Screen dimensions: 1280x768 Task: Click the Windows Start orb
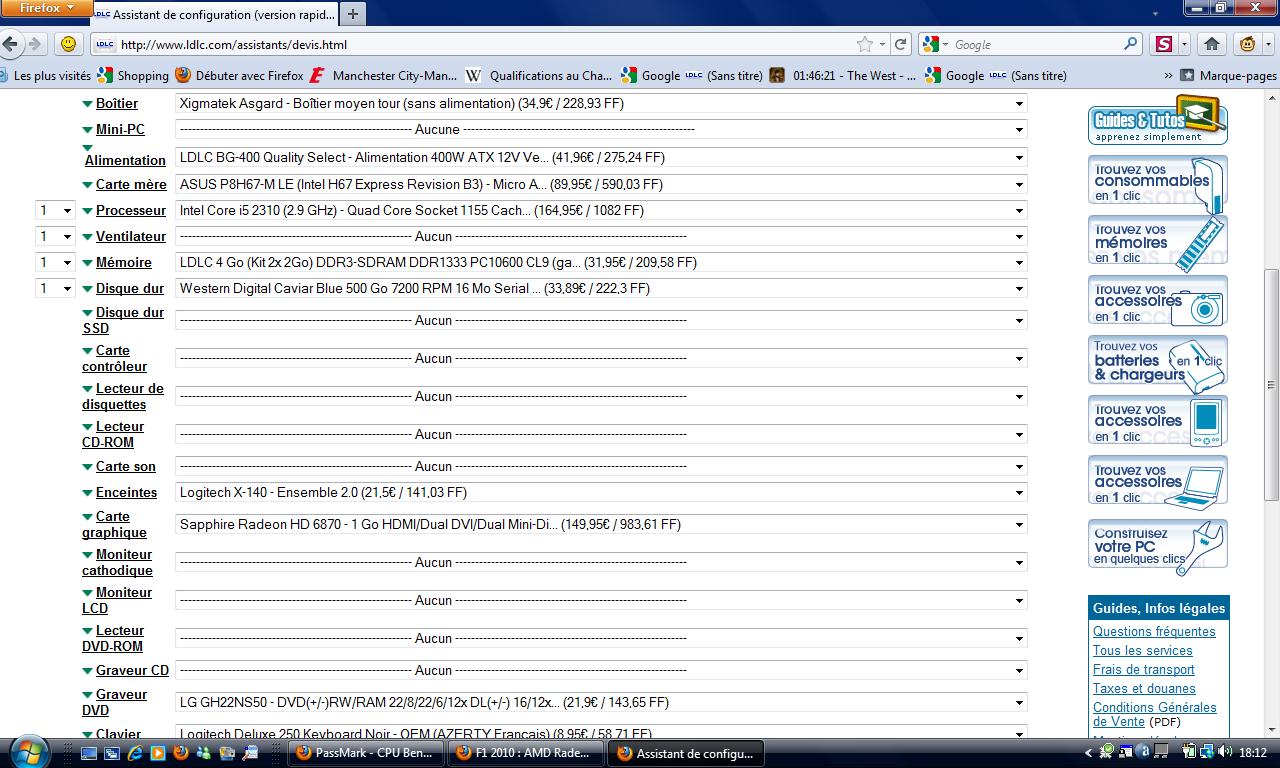point(28,752)
